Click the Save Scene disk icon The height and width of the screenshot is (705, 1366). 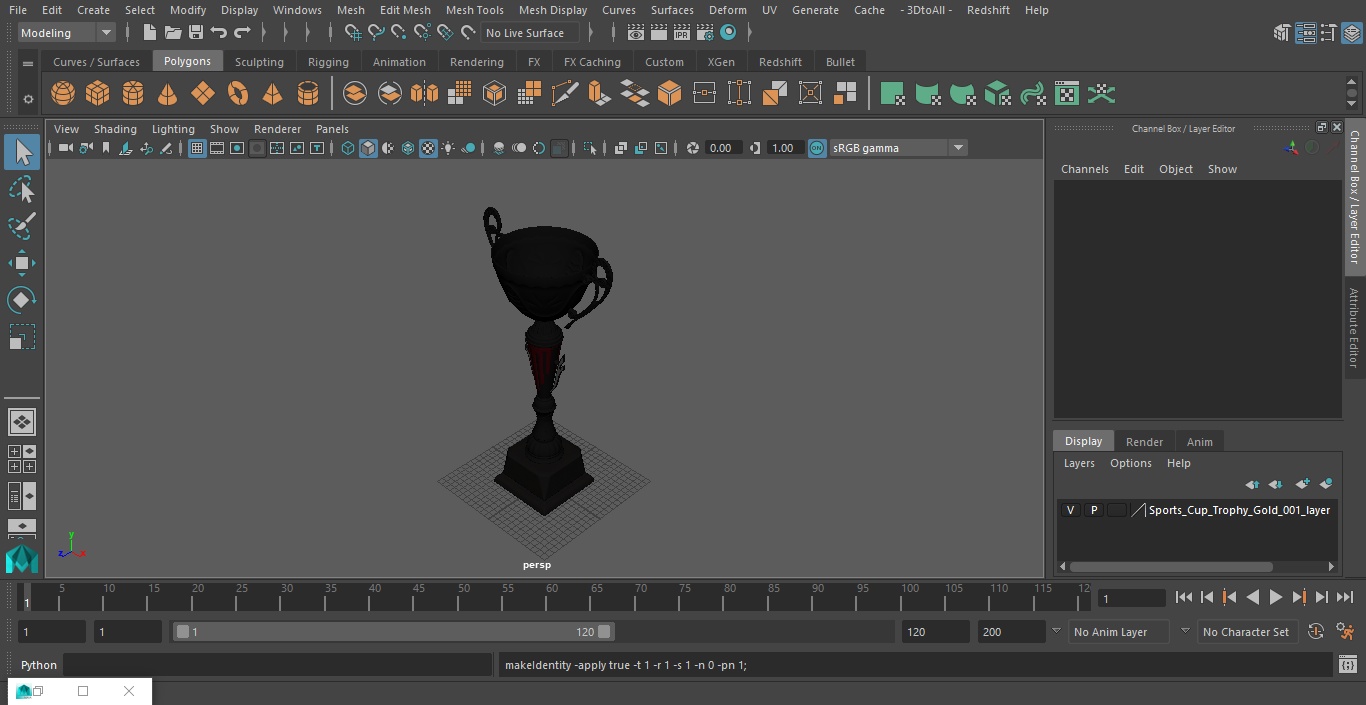pyautogui.click(x=196, y=33)
